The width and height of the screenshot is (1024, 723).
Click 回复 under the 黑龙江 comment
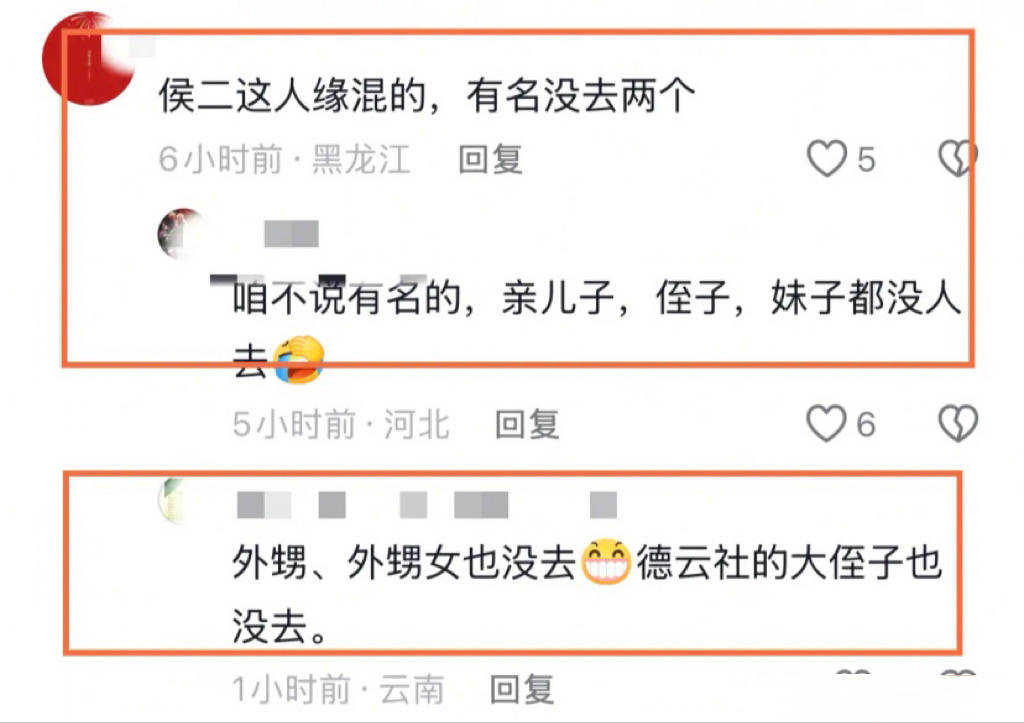point(490,159)
